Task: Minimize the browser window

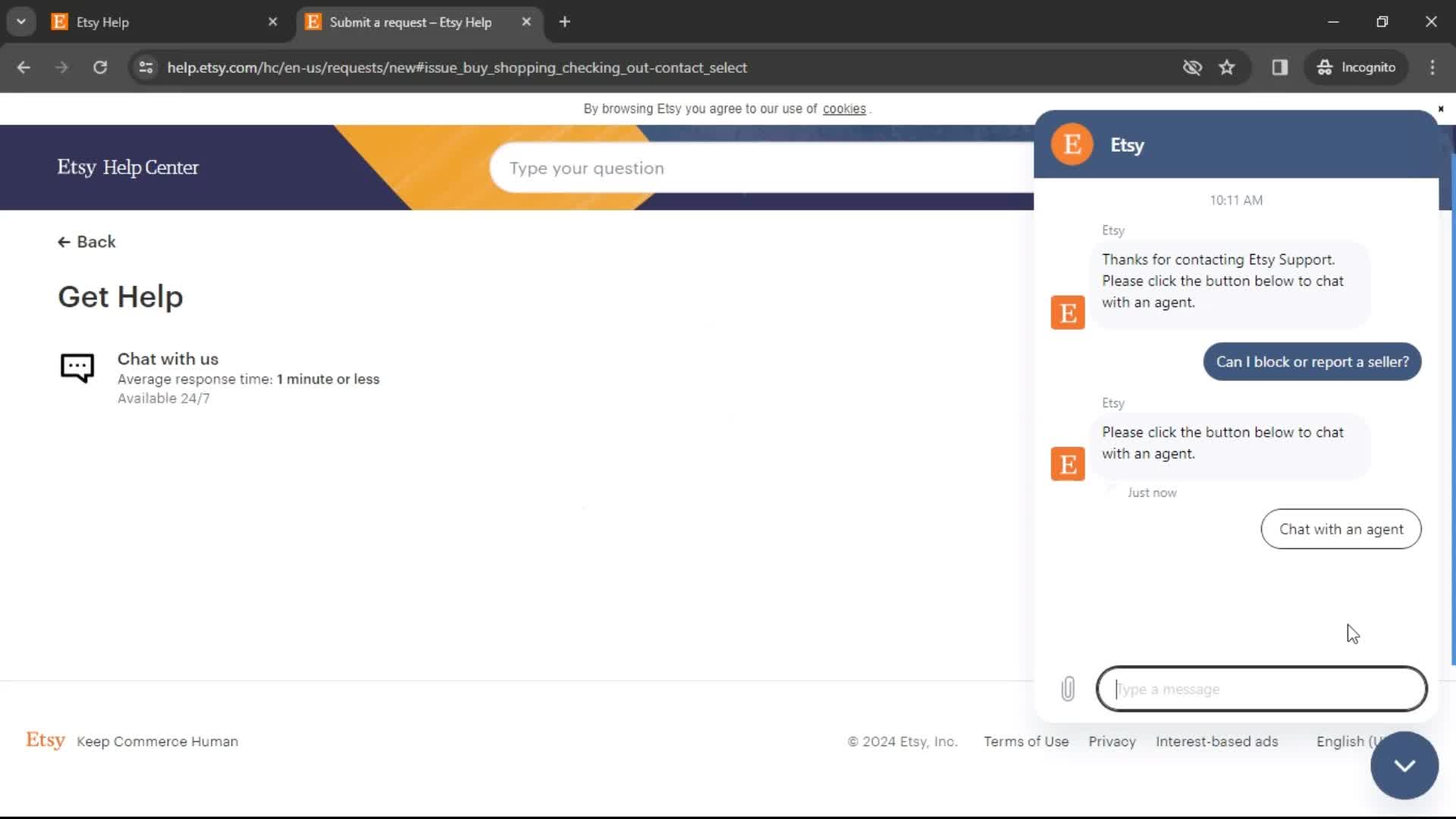Action: pos(1333,22)
